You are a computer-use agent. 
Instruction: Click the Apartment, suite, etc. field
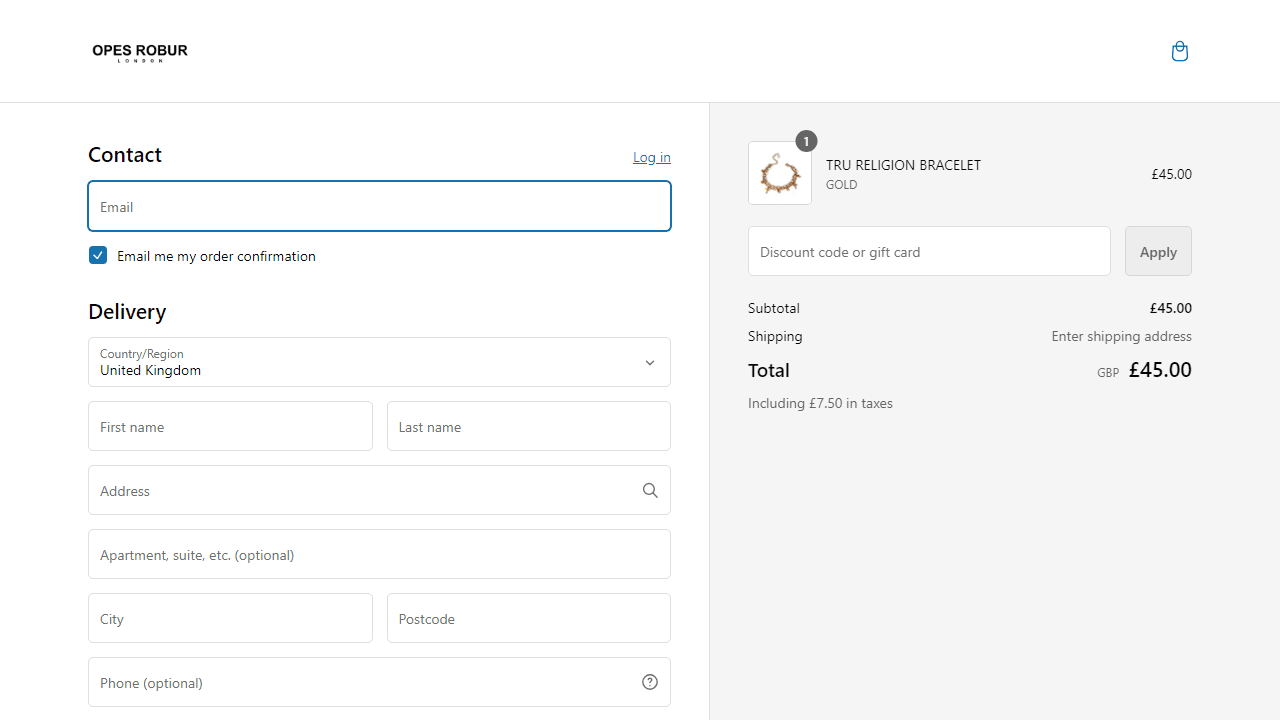(x=379, y=554)
